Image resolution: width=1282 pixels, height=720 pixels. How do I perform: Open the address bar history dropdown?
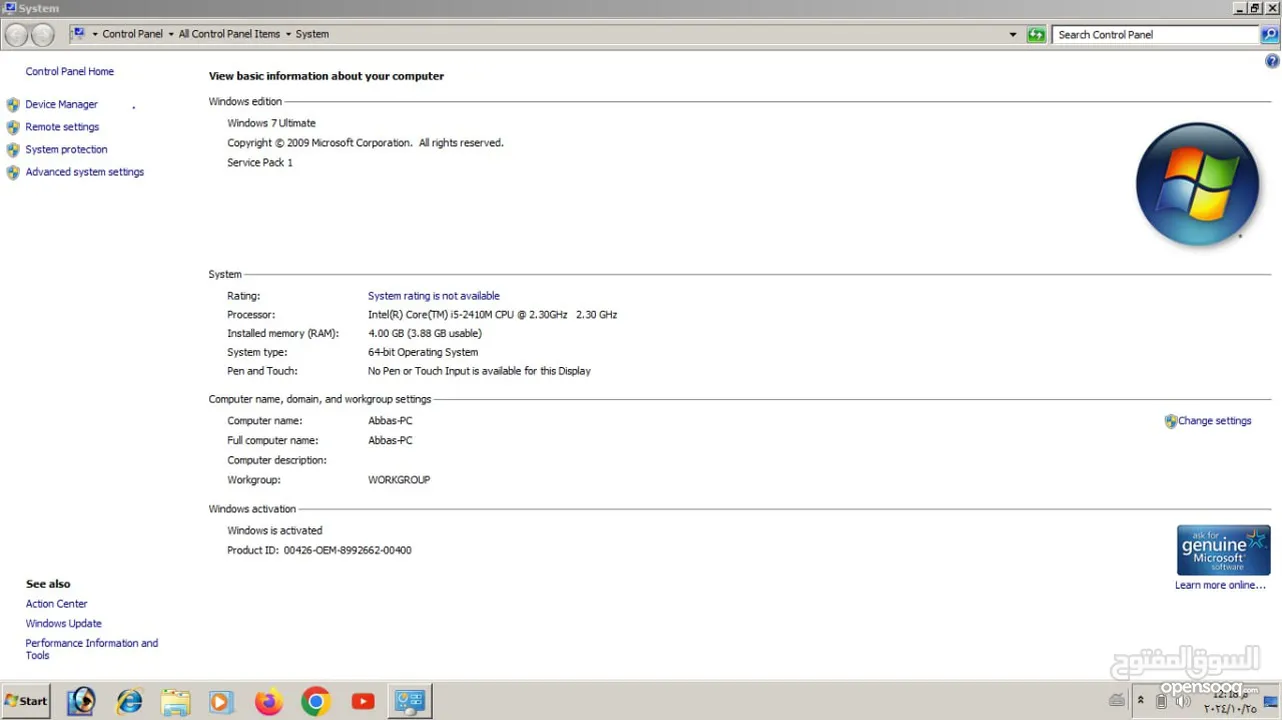click(x=1013, y=35)
